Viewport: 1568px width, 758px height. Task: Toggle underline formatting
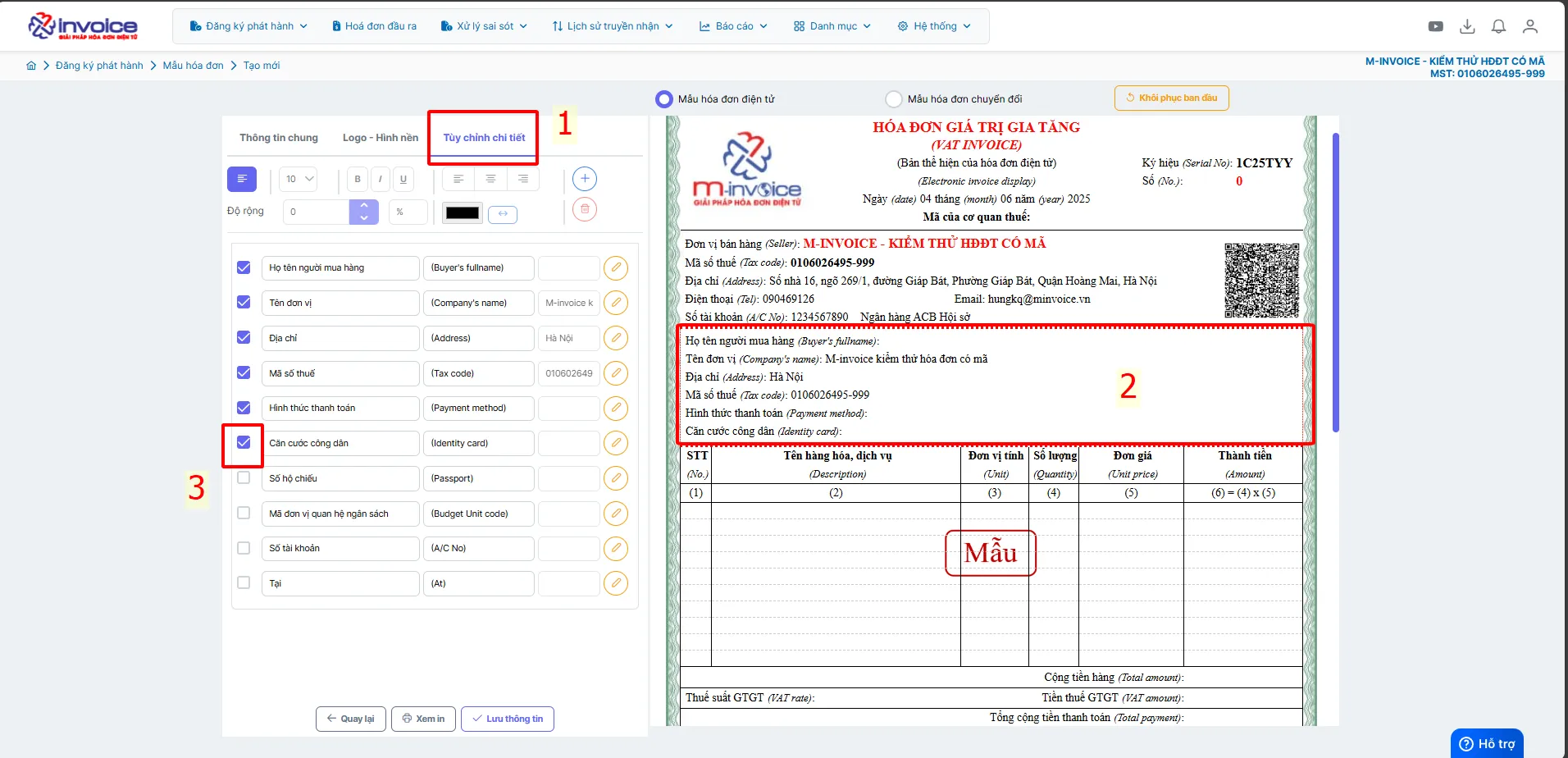click(403, 179)
